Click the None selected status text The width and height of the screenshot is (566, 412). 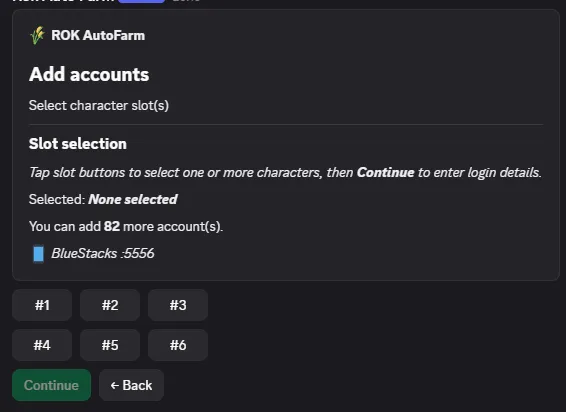tap(133, 199)
